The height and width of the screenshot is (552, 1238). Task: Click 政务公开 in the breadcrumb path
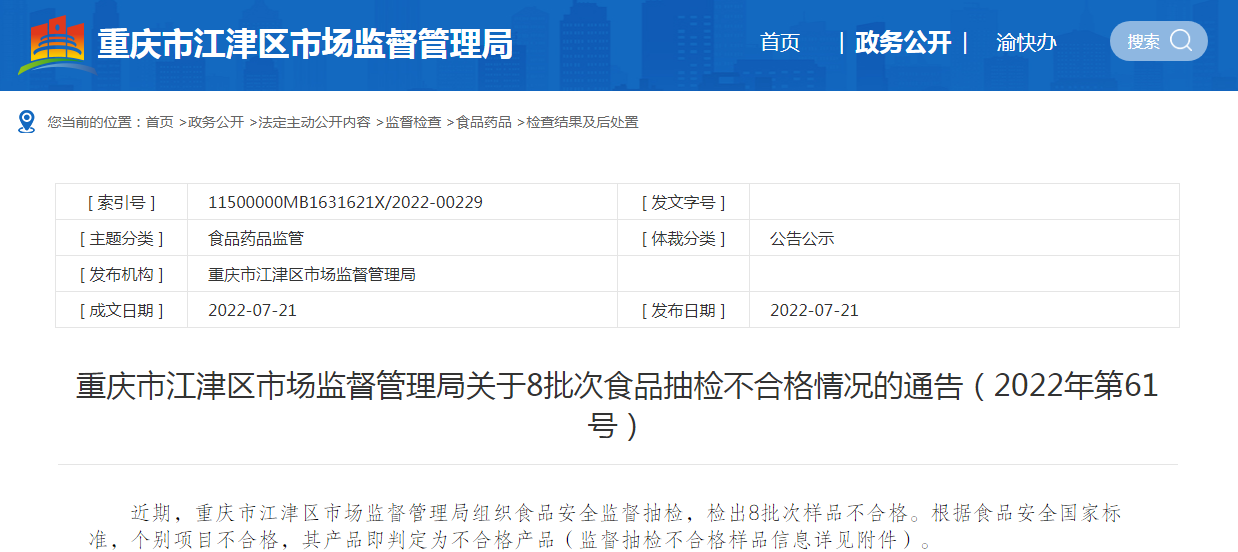[216, 122]
